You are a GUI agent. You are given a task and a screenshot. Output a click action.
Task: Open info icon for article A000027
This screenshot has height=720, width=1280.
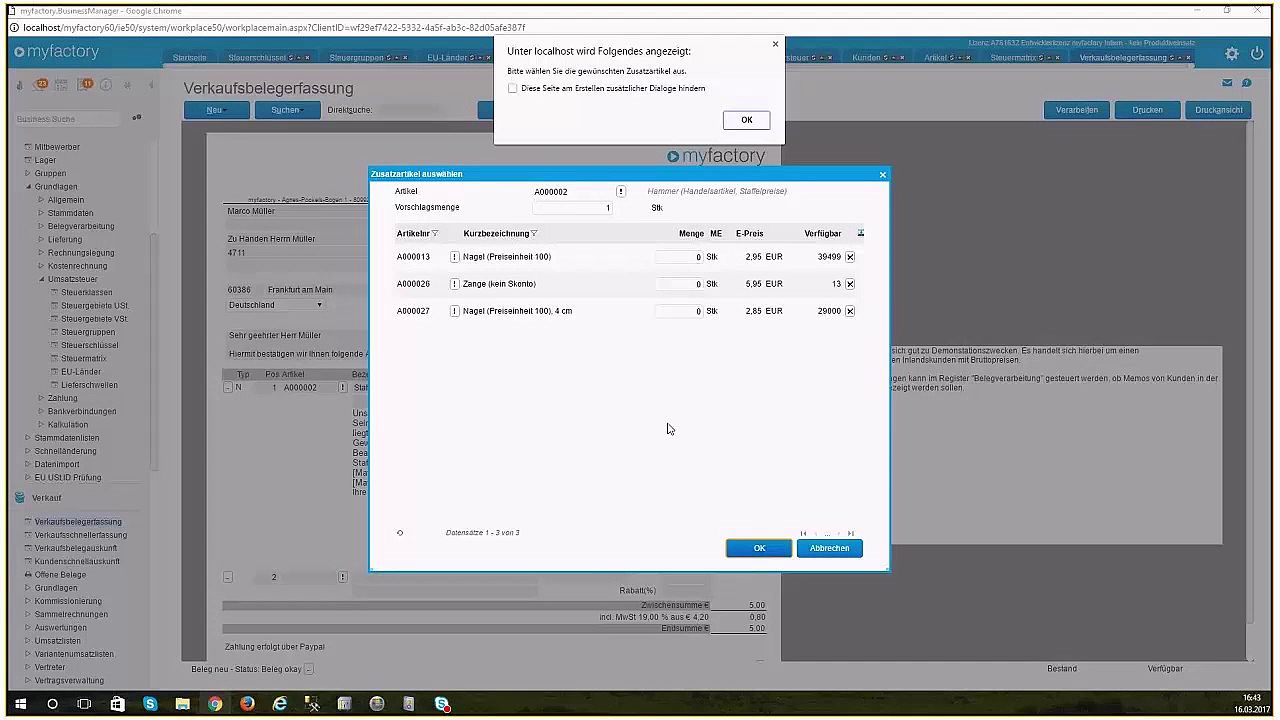click(x=454, y=311)
